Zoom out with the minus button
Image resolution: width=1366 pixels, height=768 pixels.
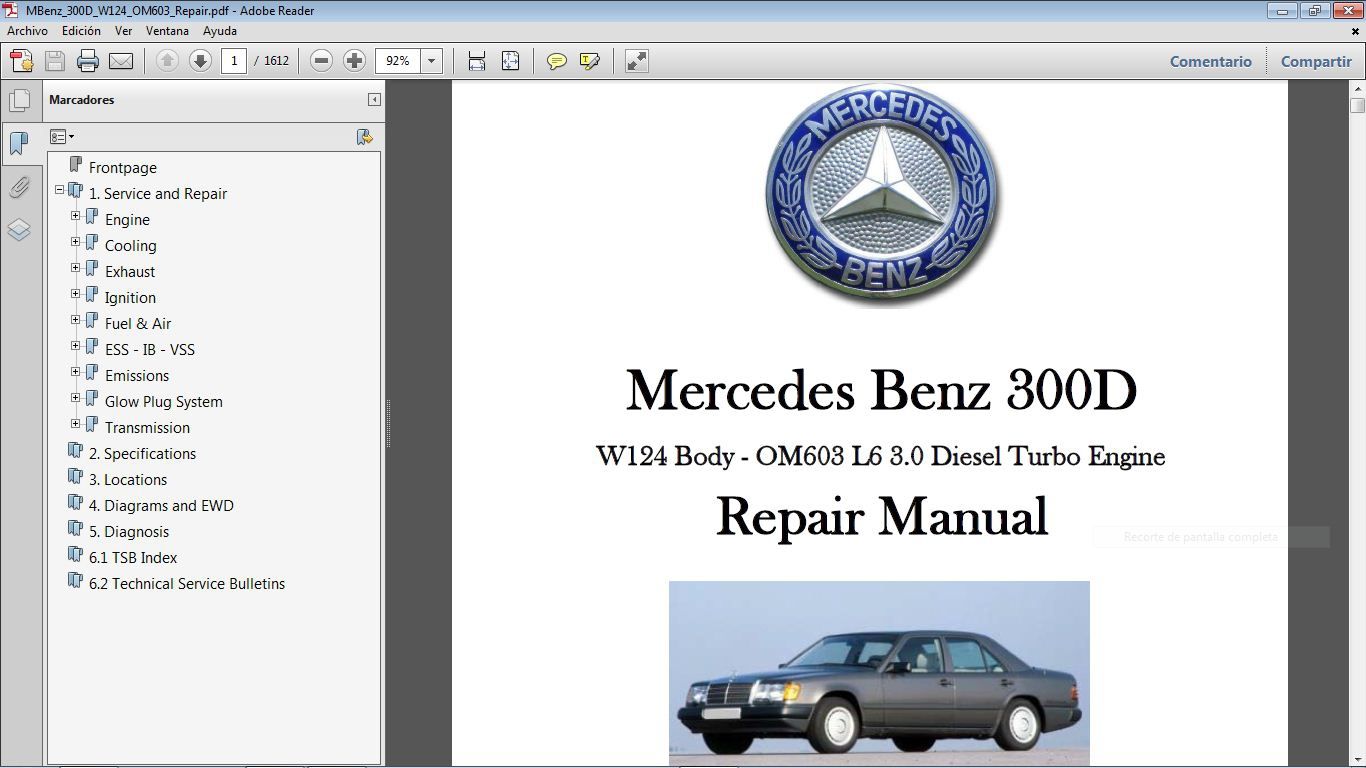pyautogui.click(x=321, y=61)
